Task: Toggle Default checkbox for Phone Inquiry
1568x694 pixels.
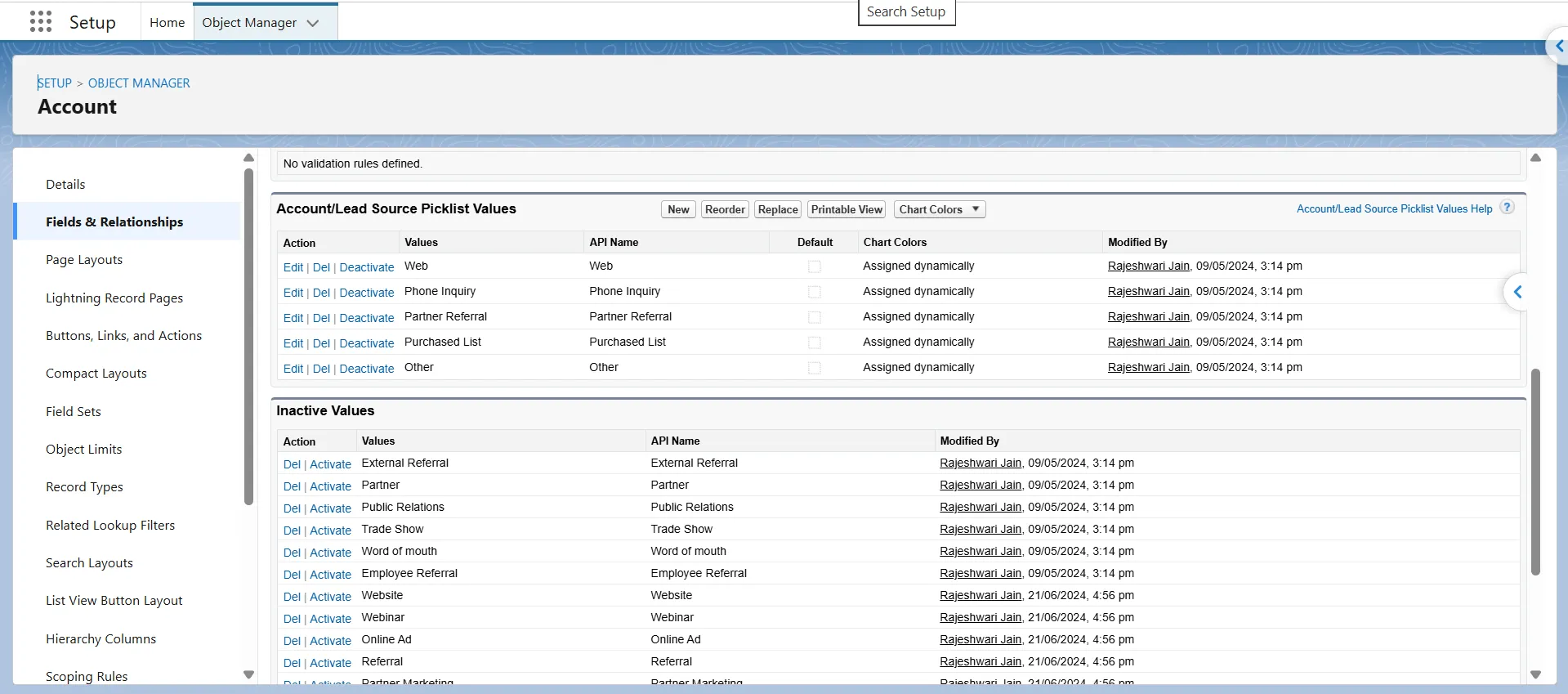Action: click(x=815, y=292)
